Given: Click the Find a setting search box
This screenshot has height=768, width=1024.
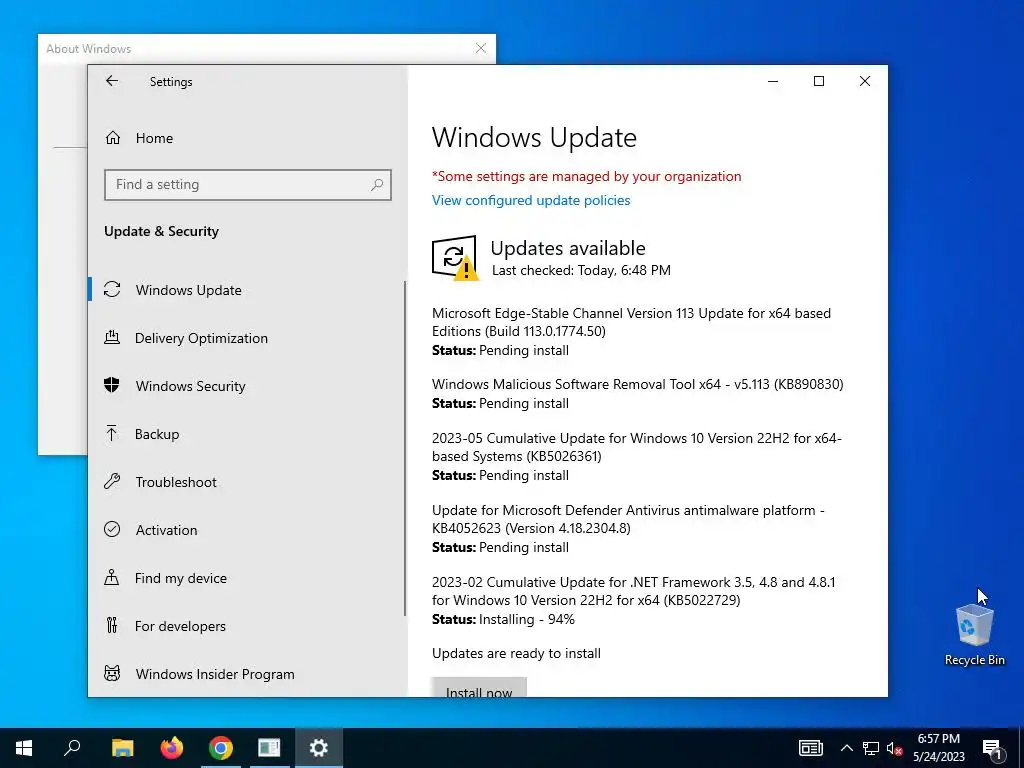Looking at the screenshot, I should (248, 185).
